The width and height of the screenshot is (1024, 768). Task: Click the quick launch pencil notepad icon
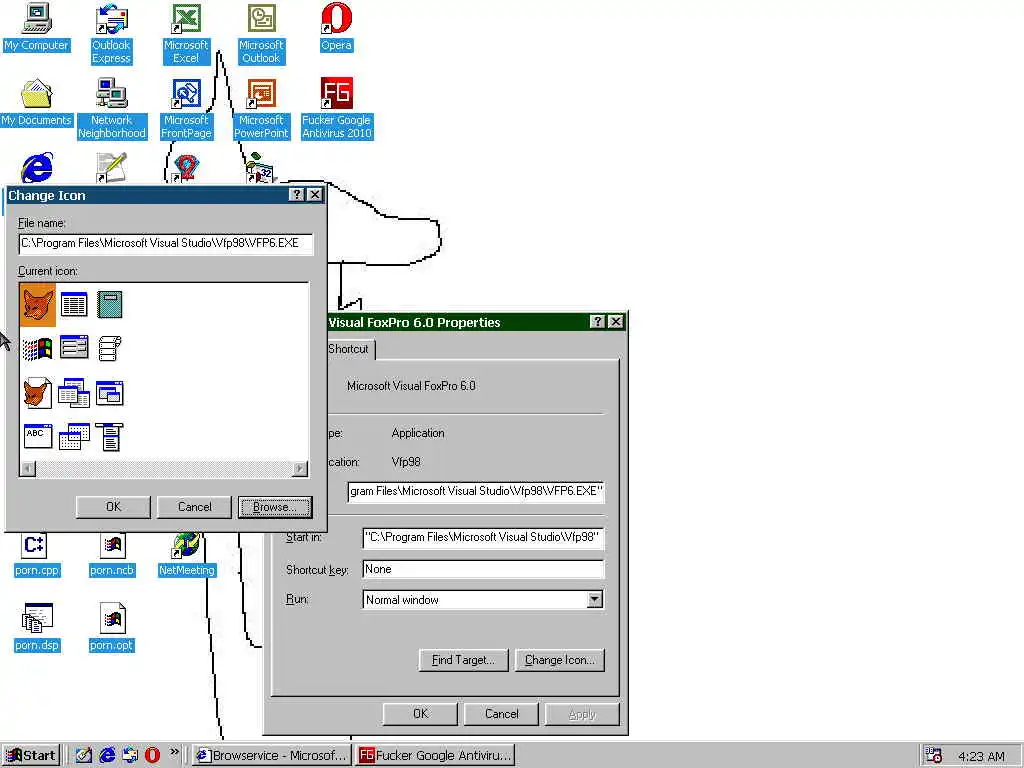(84, 756)
